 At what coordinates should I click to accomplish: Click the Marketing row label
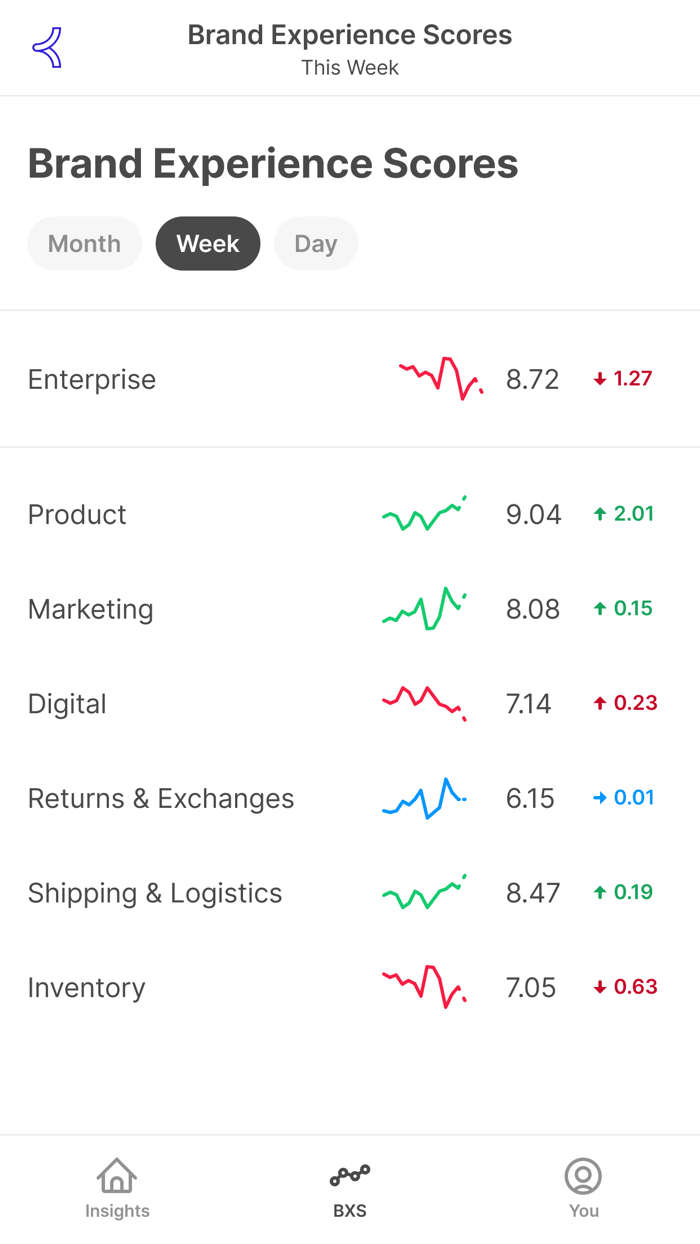pos(90,609)
